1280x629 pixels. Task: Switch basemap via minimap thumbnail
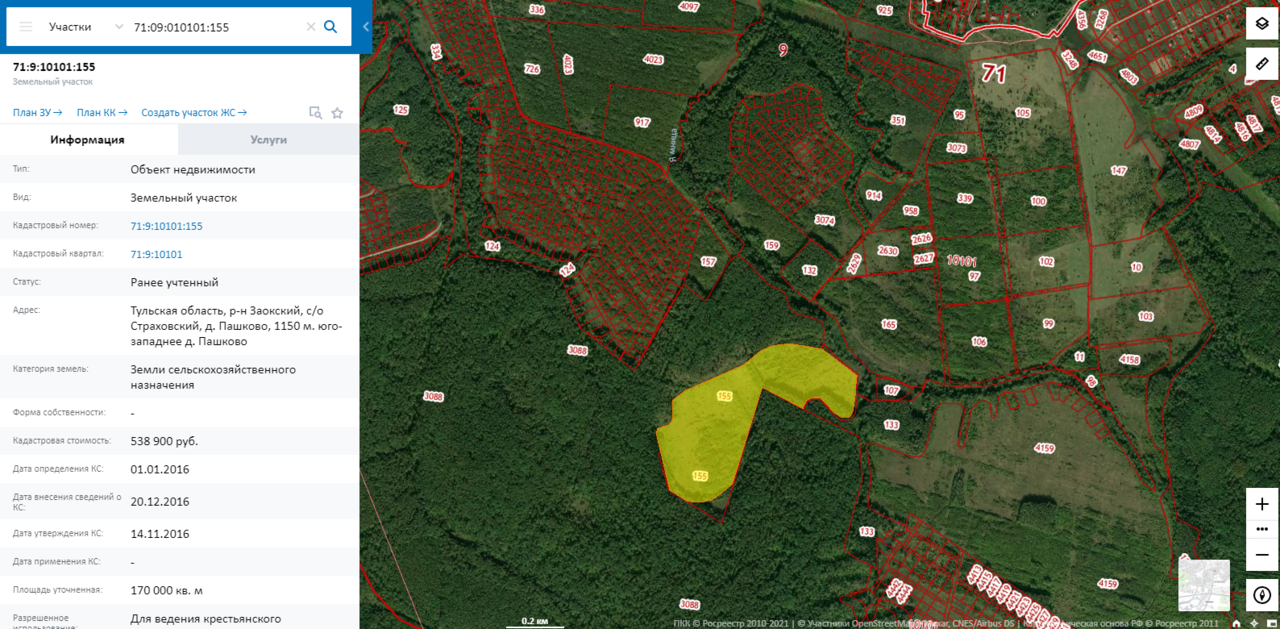1204,584
